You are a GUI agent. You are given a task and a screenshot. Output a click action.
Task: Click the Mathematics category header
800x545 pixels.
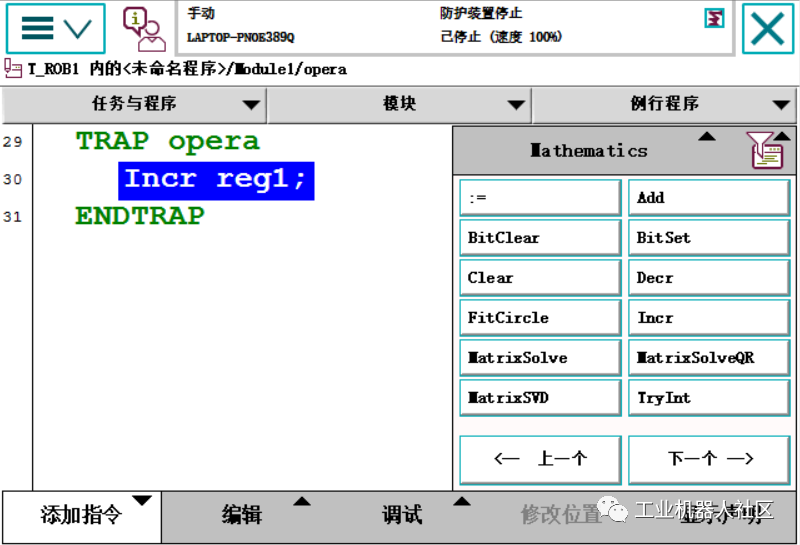(589, 151)
